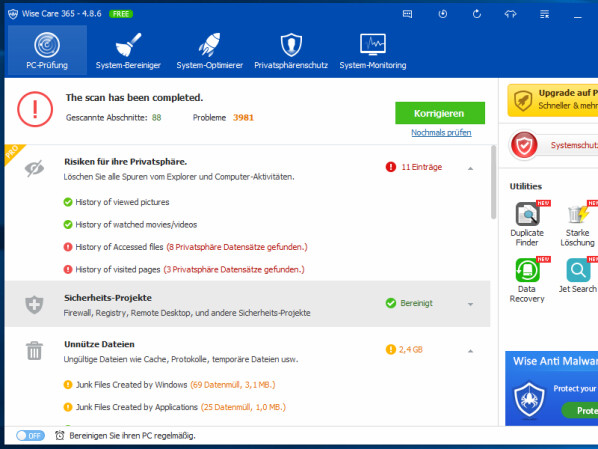Click the green check beside viewed pictures
The image size is (598, 449).
click(x=68, y=202)
